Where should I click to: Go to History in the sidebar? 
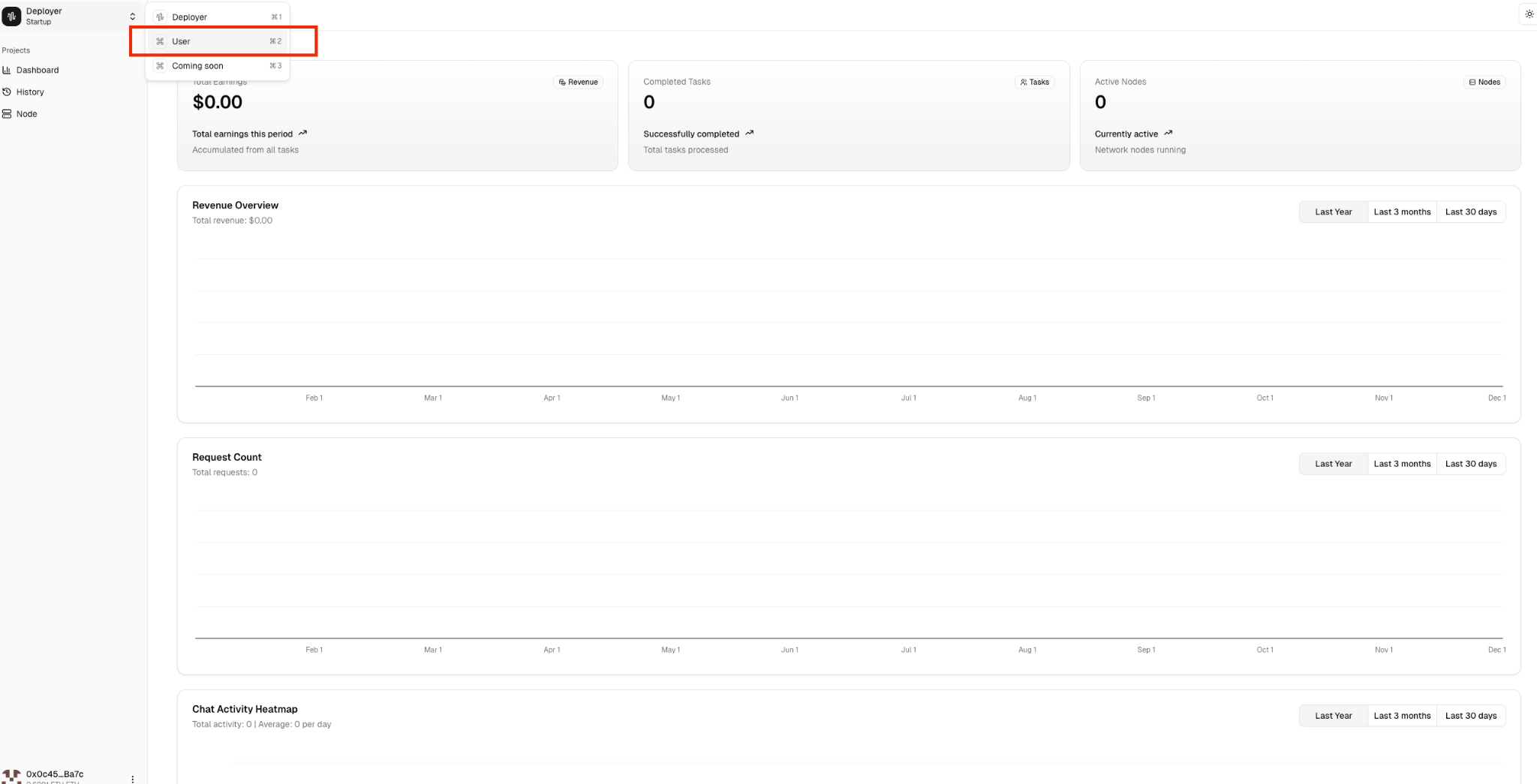[x=30, y=92]
